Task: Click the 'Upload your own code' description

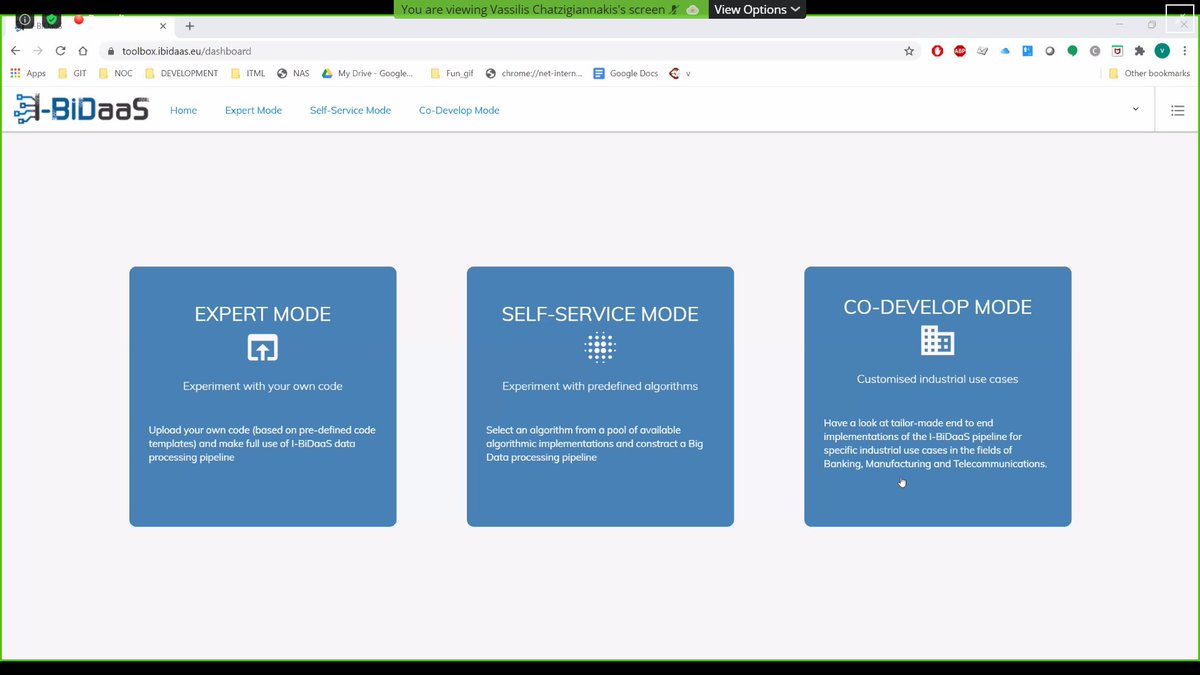Action: pyautogui.click(x=262, y=444)
